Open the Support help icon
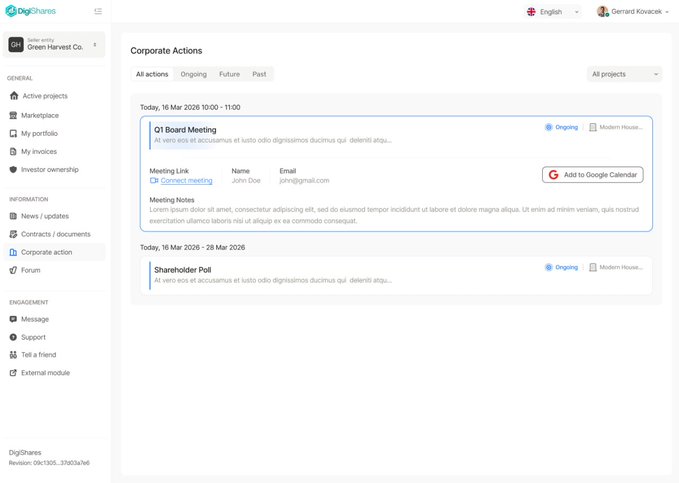Viewport: 679px width, 483px height. click(x=13, y=337)
